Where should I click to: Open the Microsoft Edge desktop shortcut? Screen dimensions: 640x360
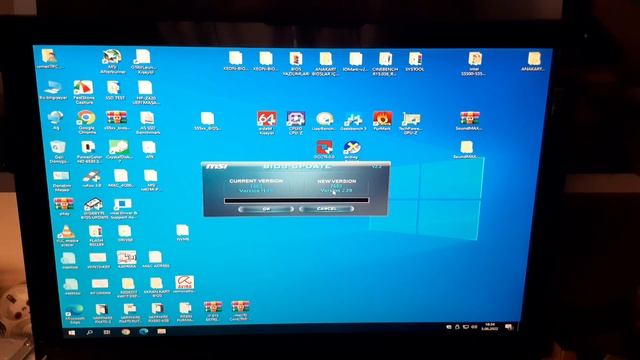(75, 314)
